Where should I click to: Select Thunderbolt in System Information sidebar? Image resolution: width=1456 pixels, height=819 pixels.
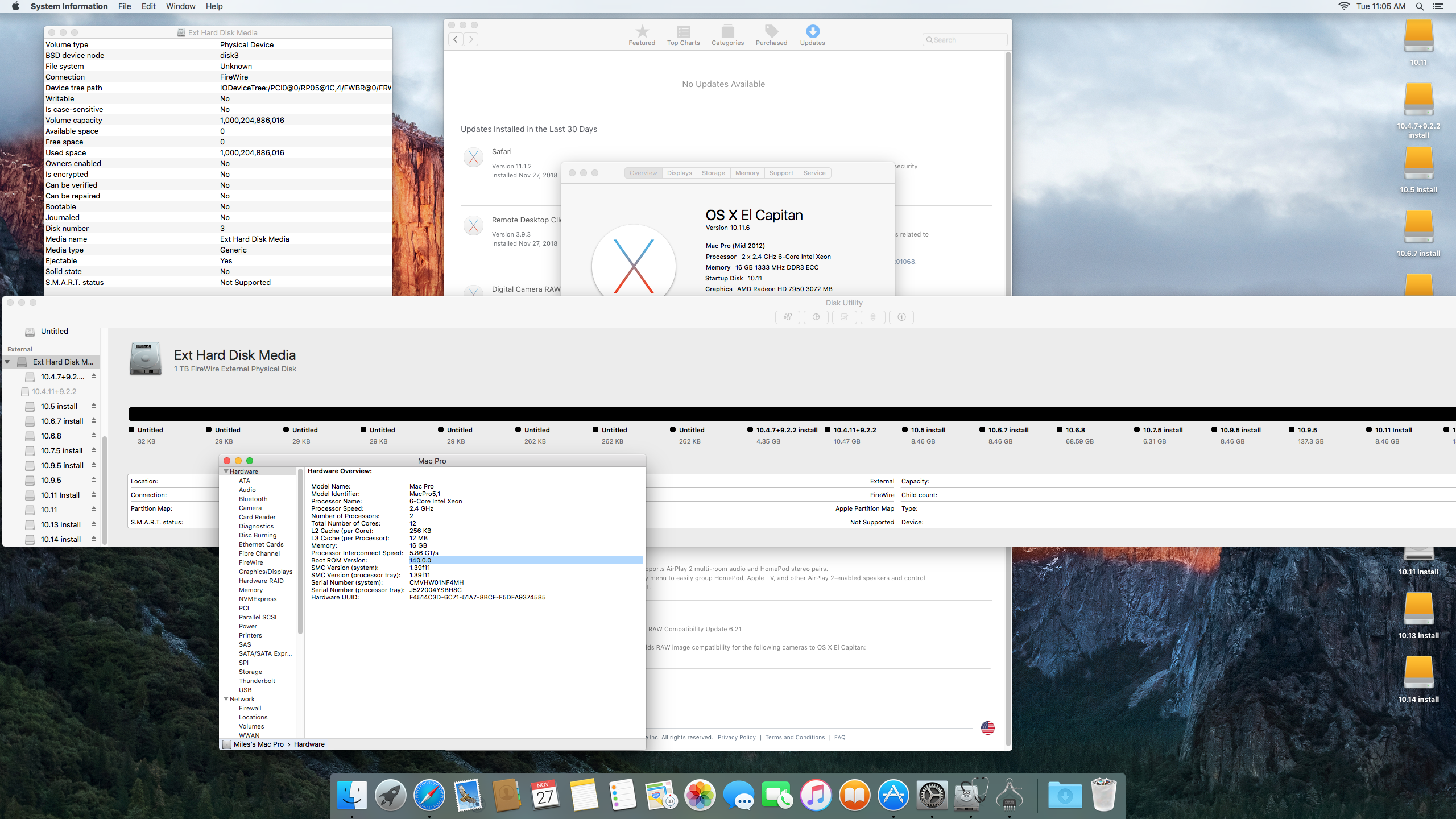(257, 681)
